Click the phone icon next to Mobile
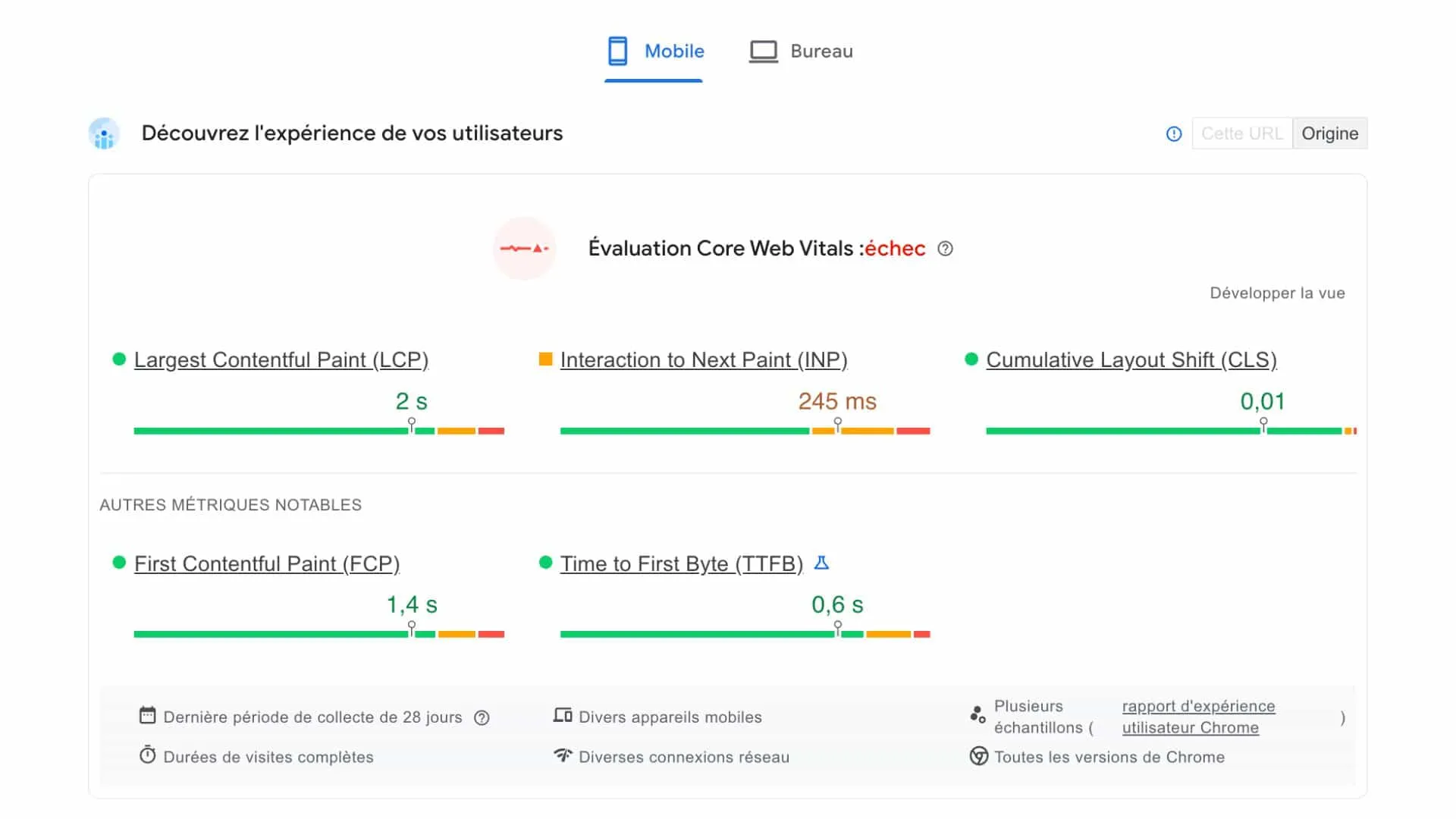Image resolution: width=1456 pixels, height=819 pixels. (x=618, y=51)
